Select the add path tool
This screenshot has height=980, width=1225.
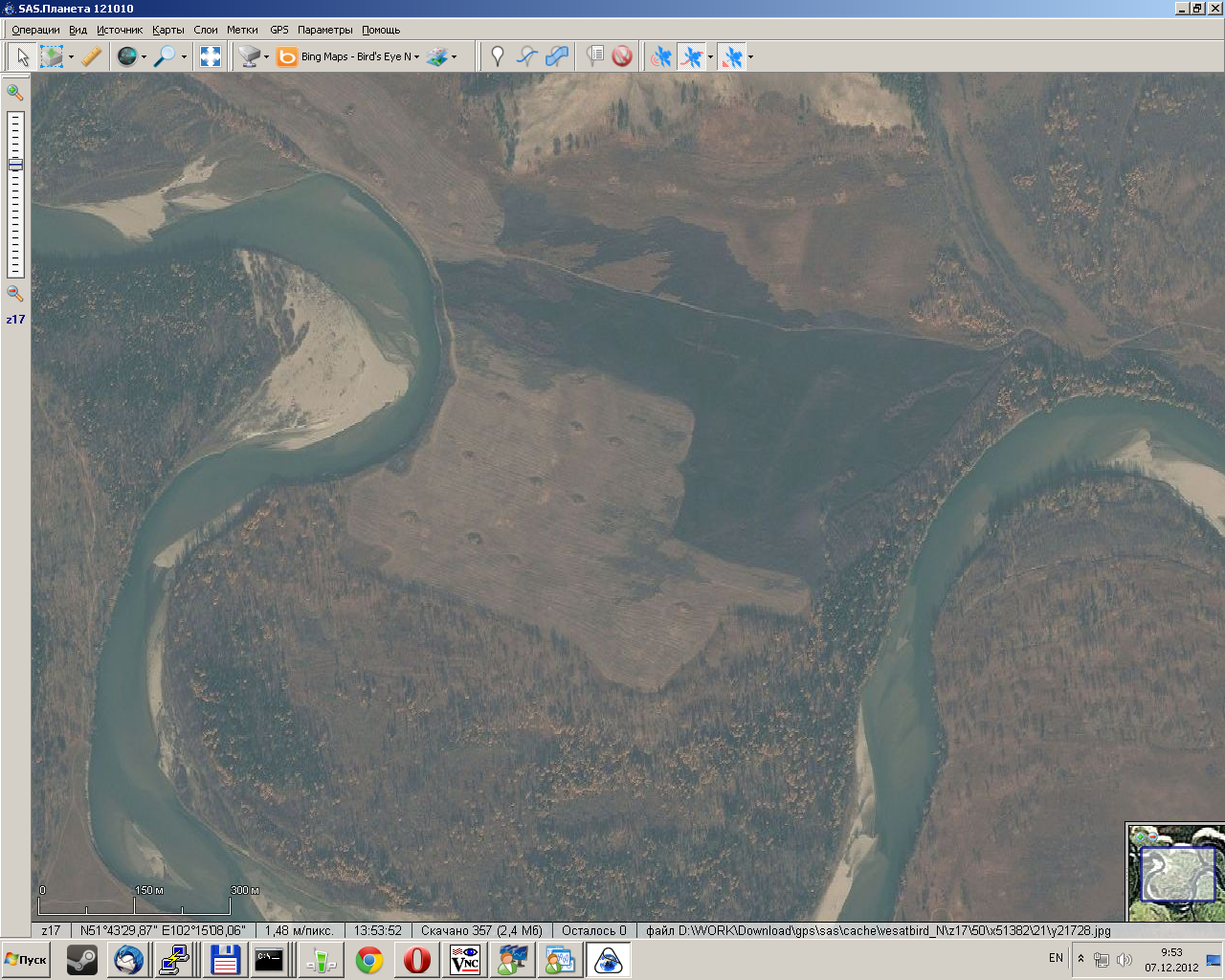(526, 56)
